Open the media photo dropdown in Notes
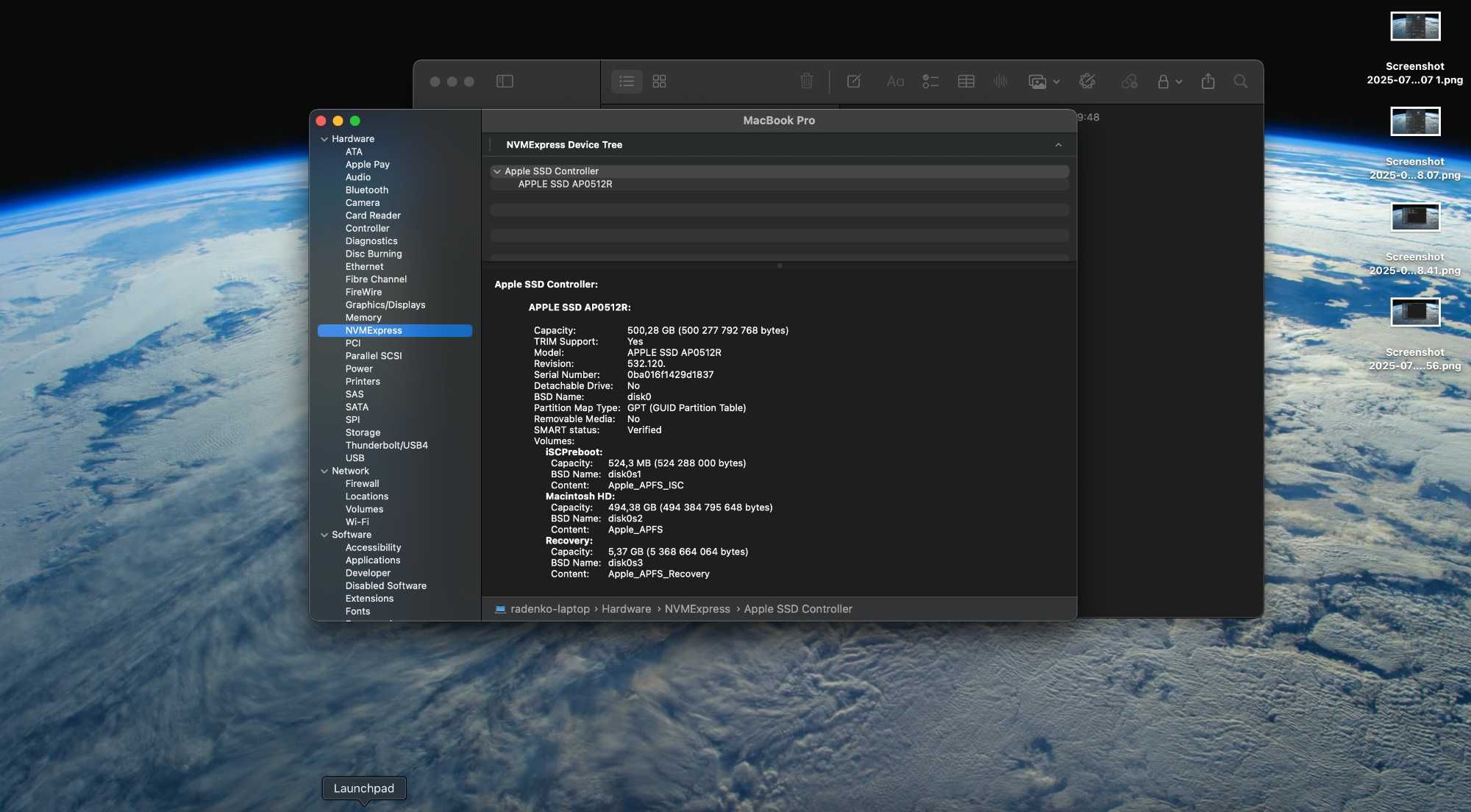1471x812 pixels. tap(1044, 82)
